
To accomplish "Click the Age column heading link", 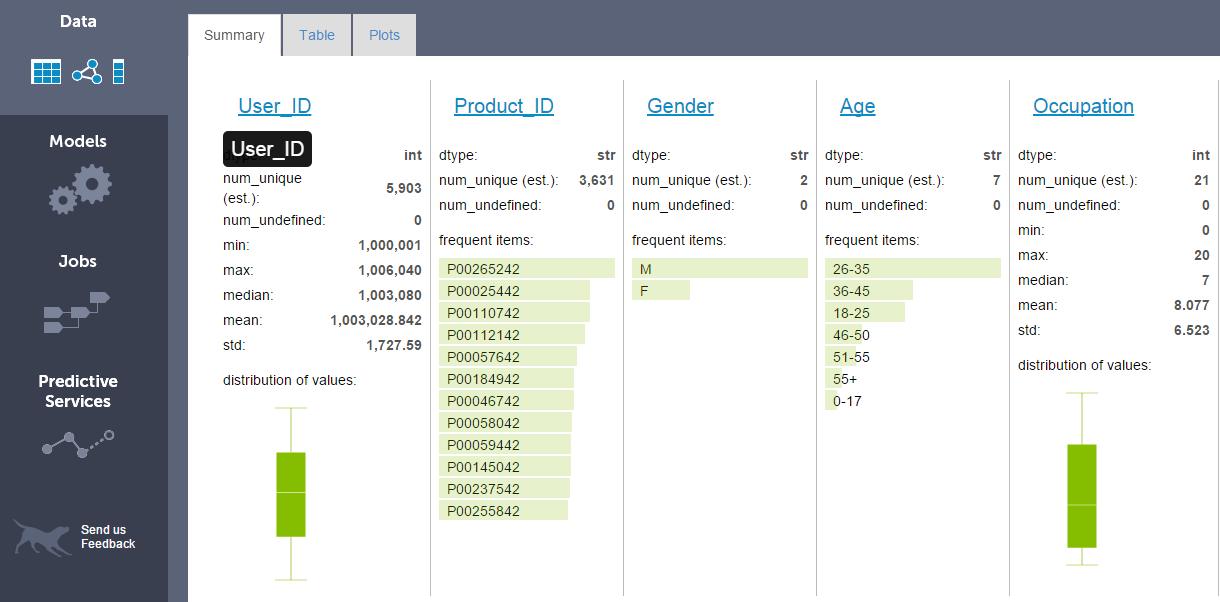I will click(x=857, y=106).
